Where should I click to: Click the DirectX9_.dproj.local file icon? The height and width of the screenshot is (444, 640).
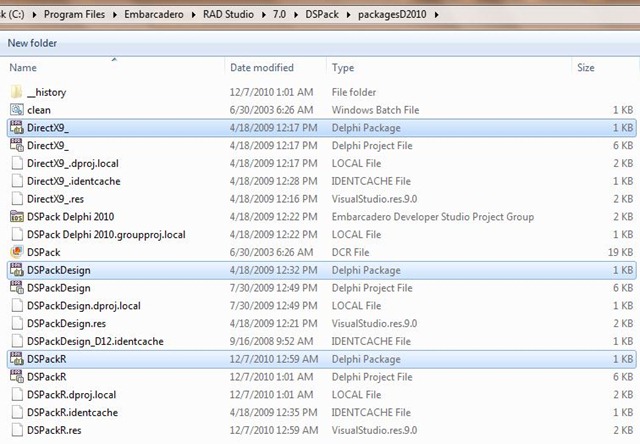[17, 163]
